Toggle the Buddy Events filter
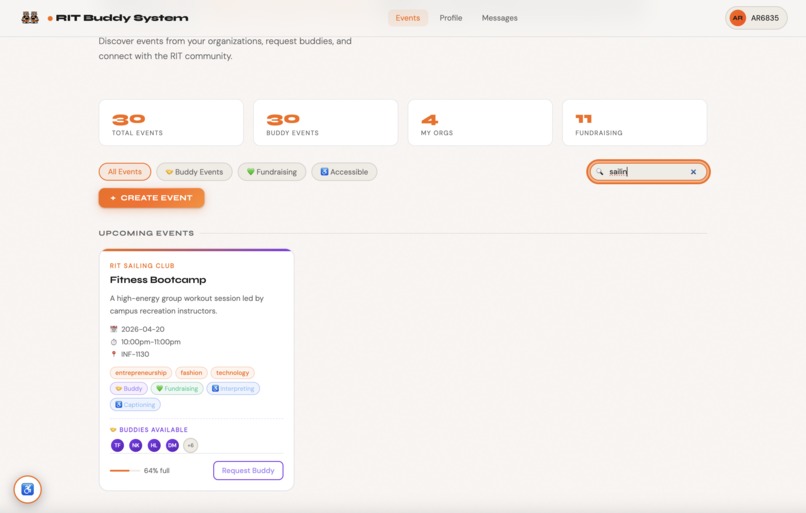Viewport: 806px width, 513px height. (x=194, y=172)
